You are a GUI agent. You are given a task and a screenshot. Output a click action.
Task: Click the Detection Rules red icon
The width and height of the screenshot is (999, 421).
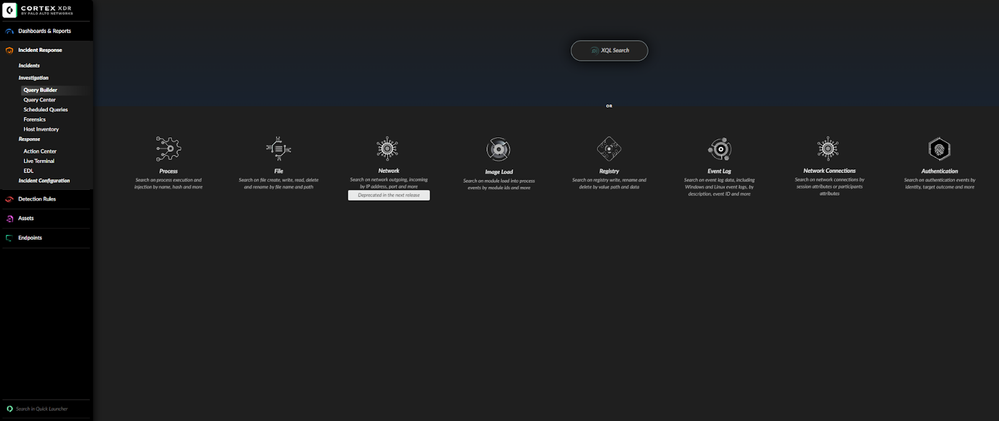click(10, 199)
